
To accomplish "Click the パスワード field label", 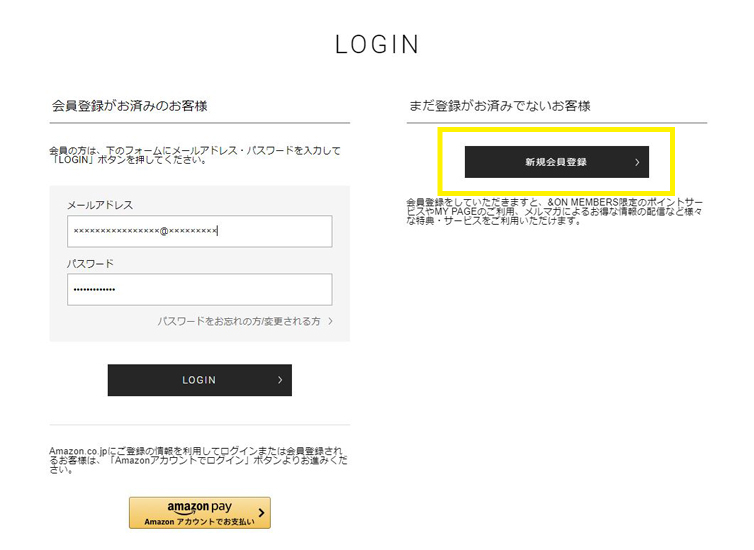I will pyautogui.click(x=90, y=264).
